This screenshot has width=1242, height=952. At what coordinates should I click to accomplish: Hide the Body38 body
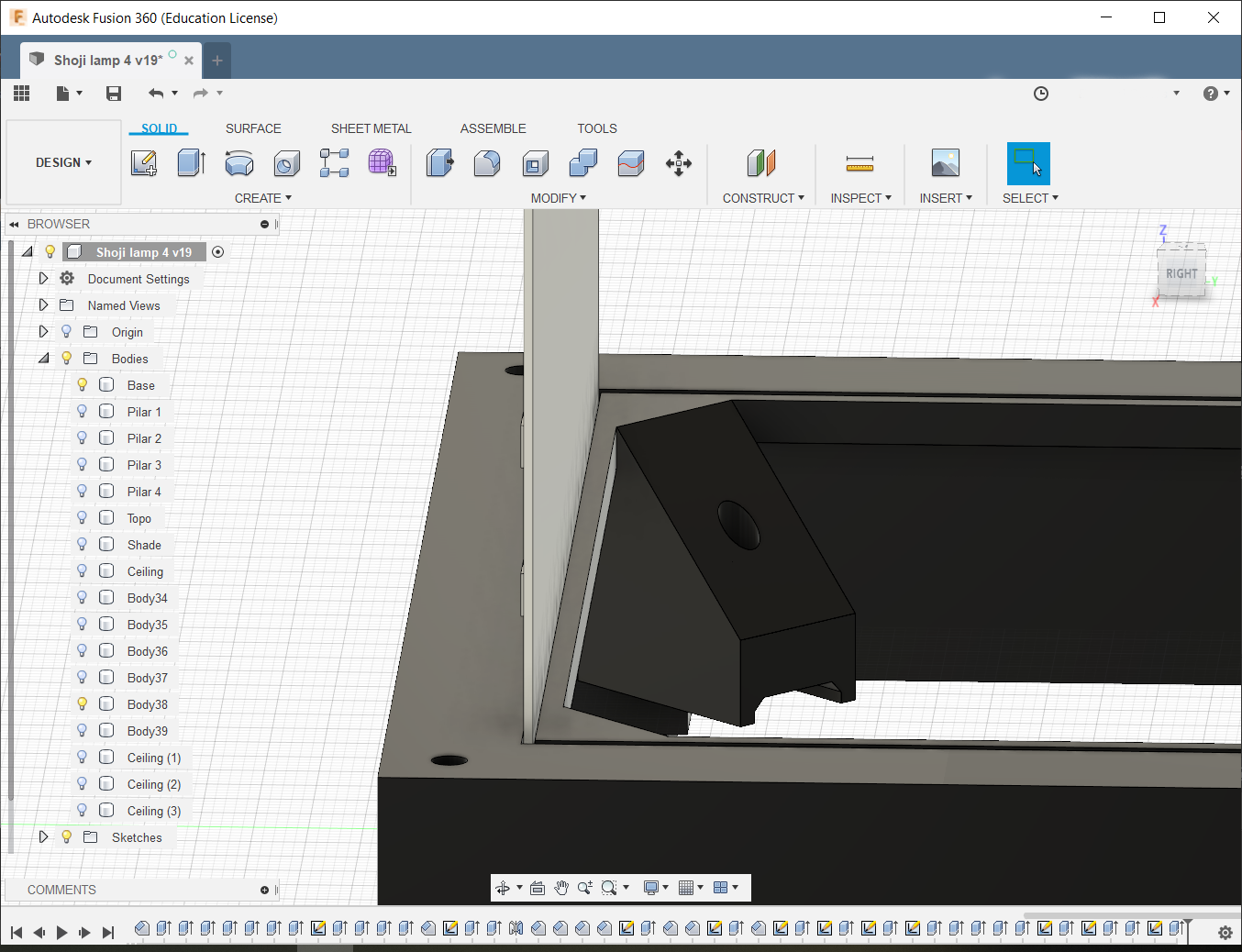pyautogui.click(x=82, y=704)
